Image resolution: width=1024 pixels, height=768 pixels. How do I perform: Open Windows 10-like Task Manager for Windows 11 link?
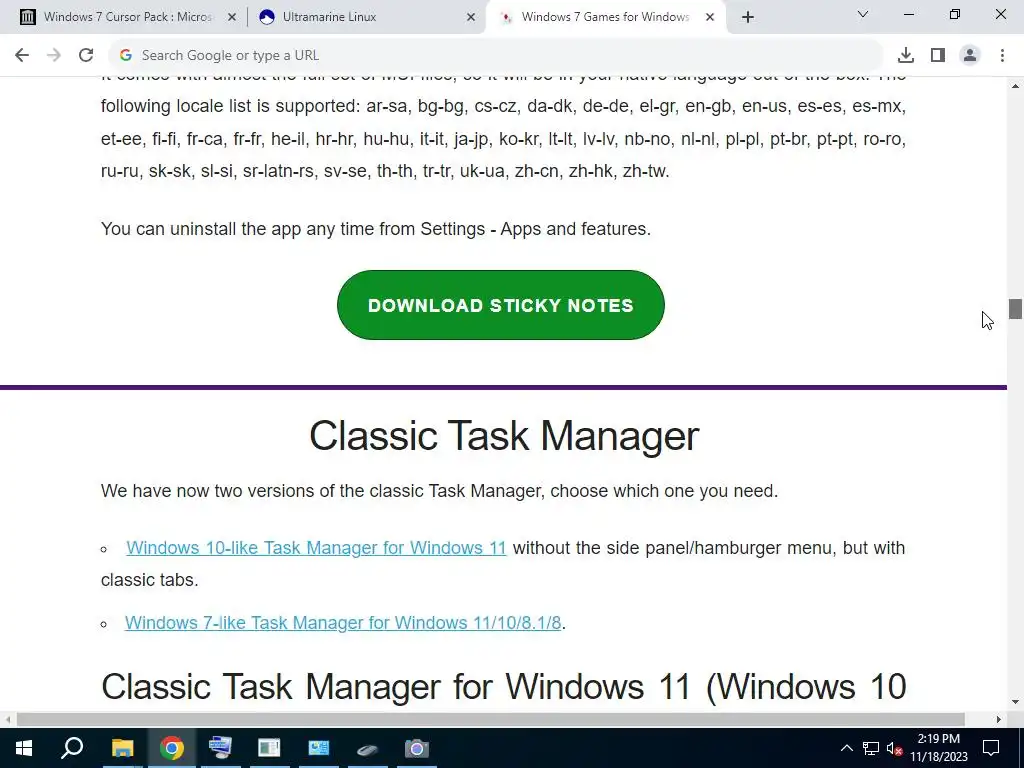pyautogui.click(x=316, y=548)
